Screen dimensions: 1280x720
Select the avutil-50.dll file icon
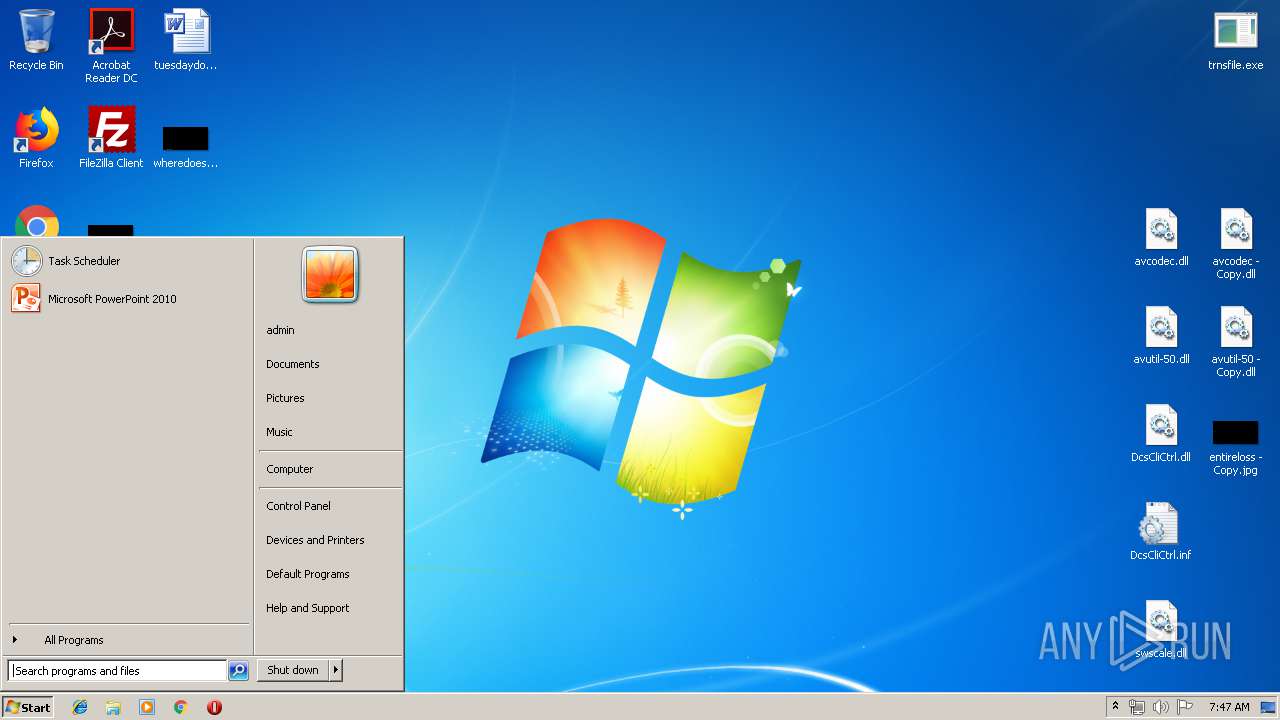click(x=1161, y=335)
